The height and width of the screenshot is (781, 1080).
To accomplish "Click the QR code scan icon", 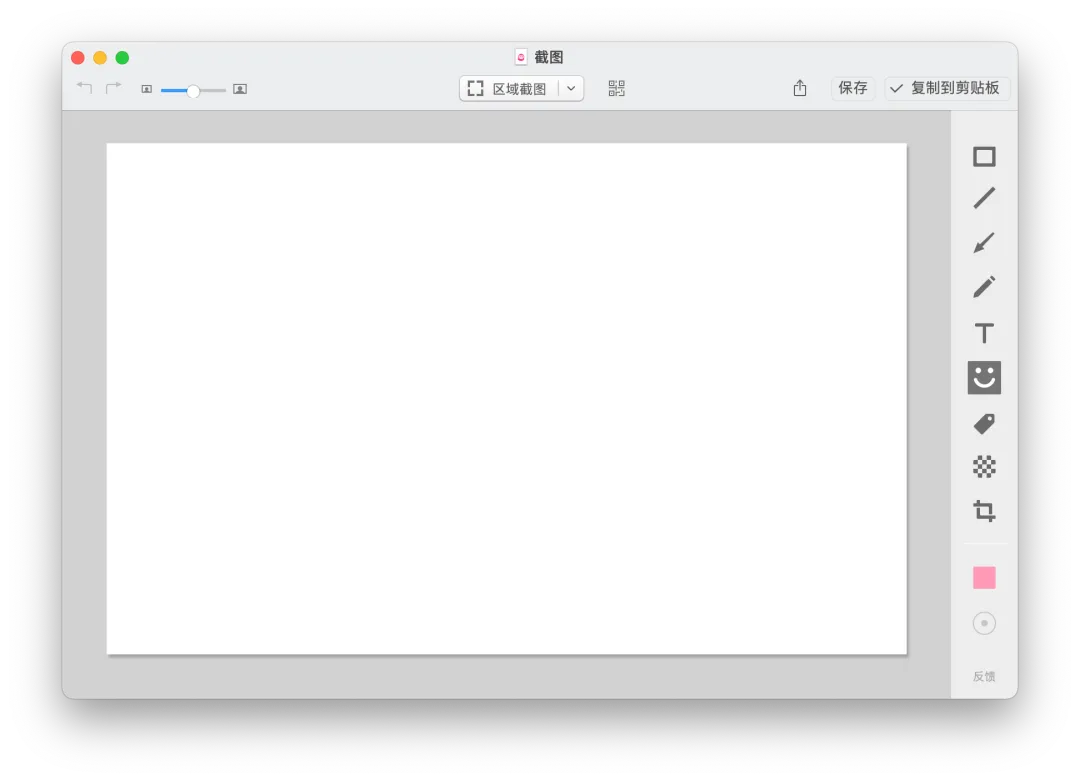I will coord(616,88).
